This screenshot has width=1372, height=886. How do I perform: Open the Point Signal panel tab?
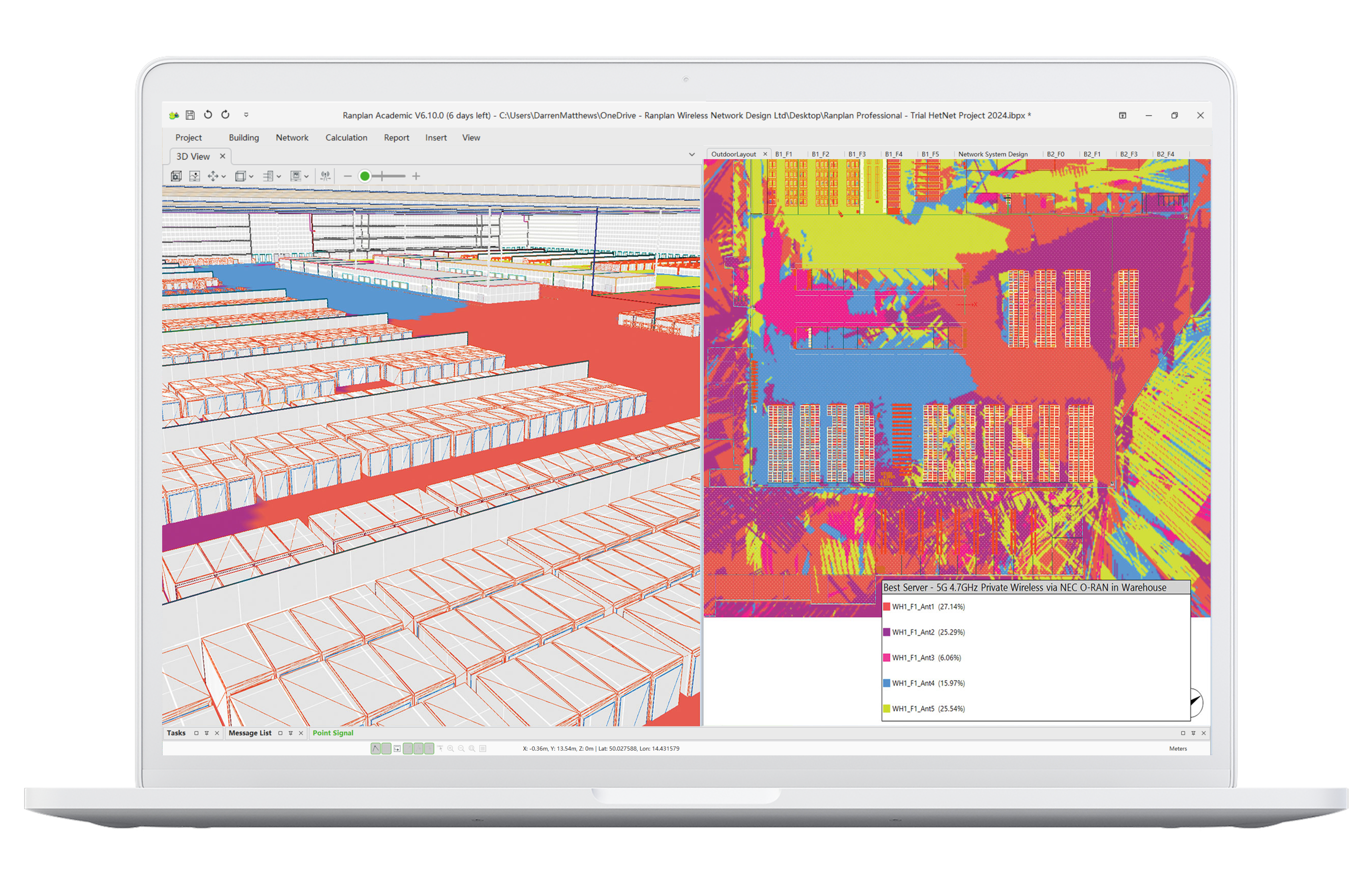click(x=333, y=733)
